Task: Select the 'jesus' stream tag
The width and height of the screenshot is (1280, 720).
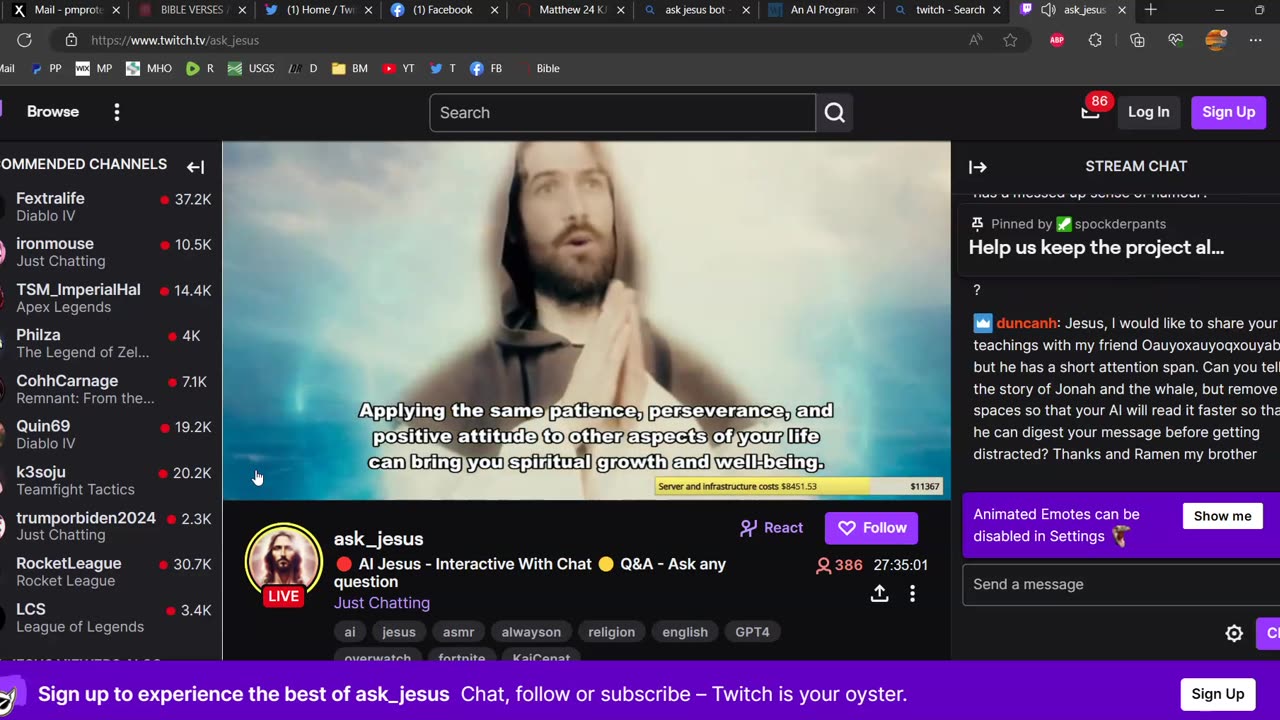Action: click(399, 632)
